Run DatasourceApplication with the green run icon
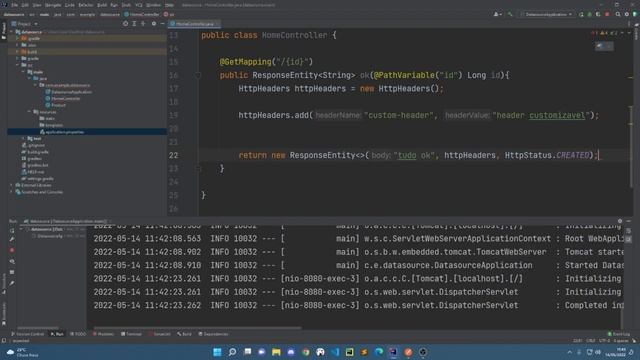640x360 pixels. click(581, 14)
